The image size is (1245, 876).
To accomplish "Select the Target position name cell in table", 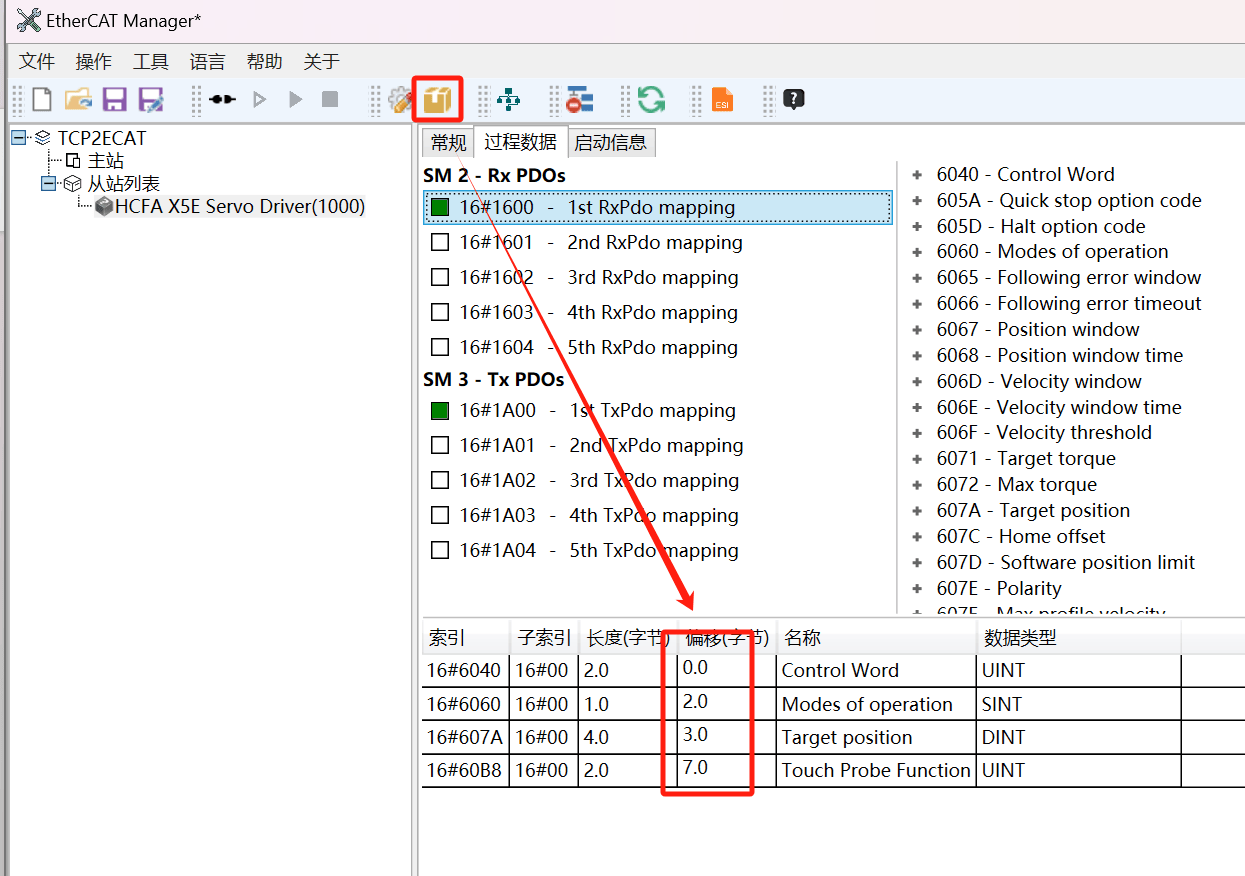I will click(x=876, y=737).
